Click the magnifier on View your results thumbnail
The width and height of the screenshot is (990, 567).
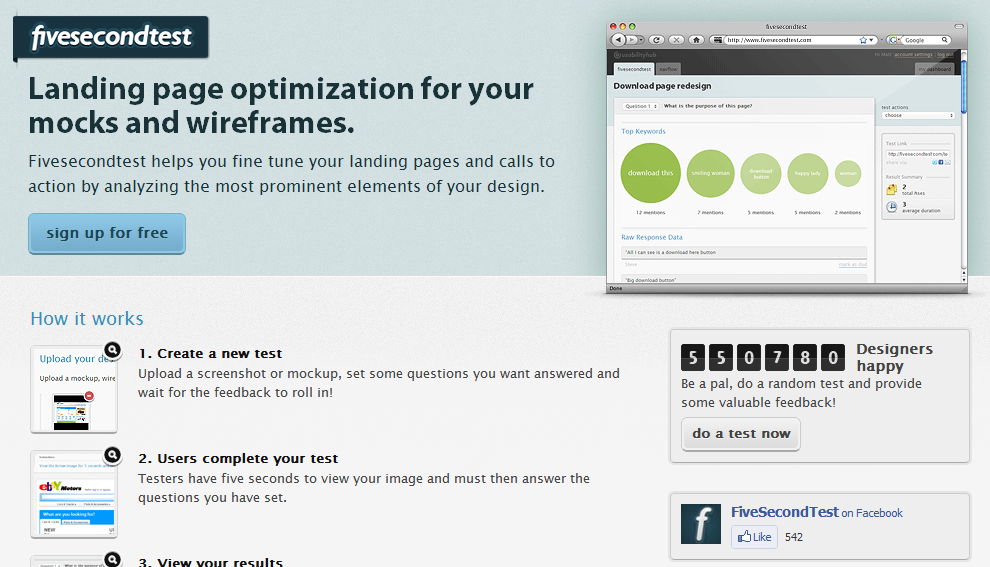click(x=112, y=560)
